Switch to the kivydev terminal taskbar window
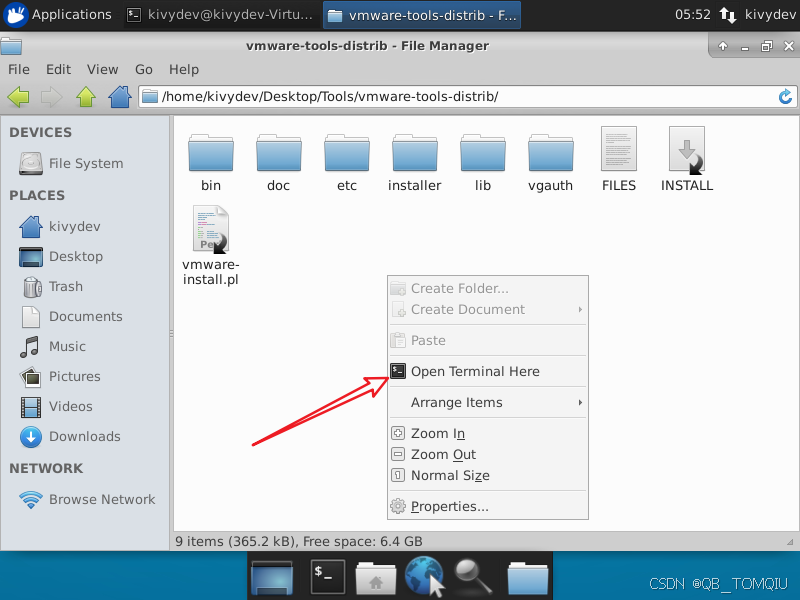800x600 pixels. 220,15
